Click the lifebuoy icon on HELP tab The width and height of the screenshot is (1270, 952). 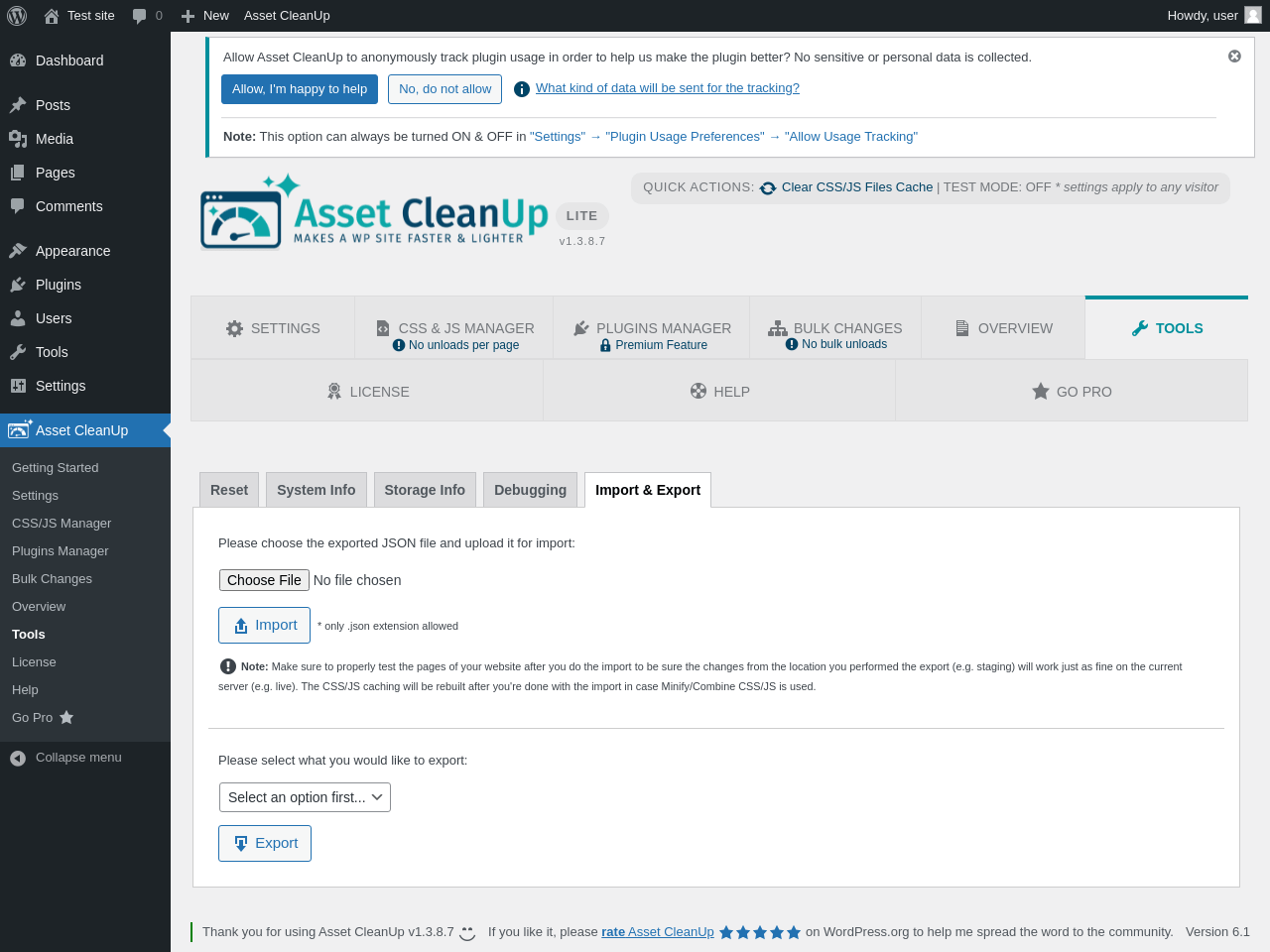[x=698, y=391]
